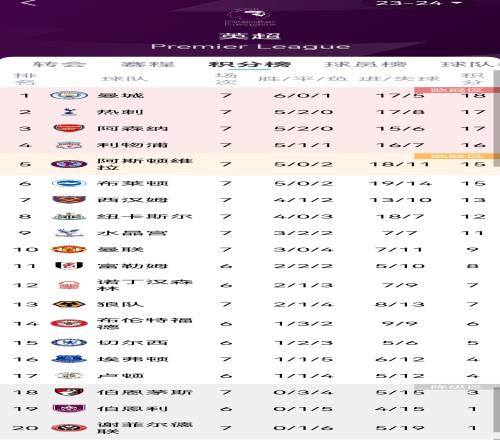Open the 赛程 tab
Screen dimensions: 500x440
[x=148, y=64]
